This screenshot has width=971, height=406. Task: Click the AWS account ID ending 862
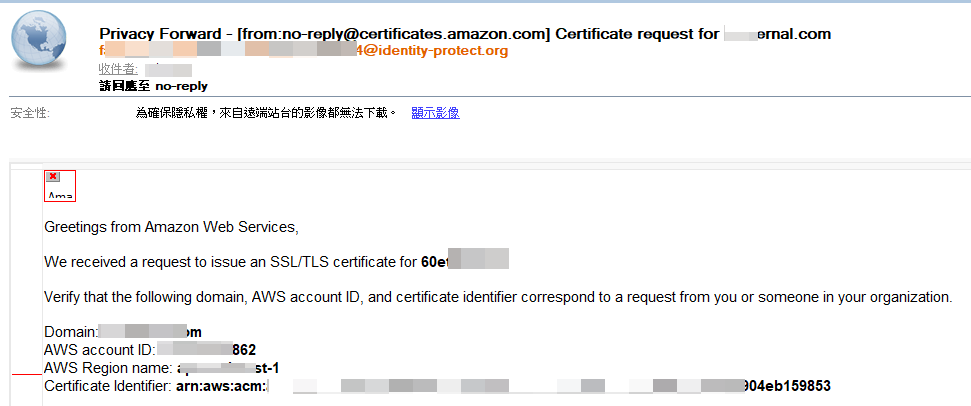(x=206, y=350)
